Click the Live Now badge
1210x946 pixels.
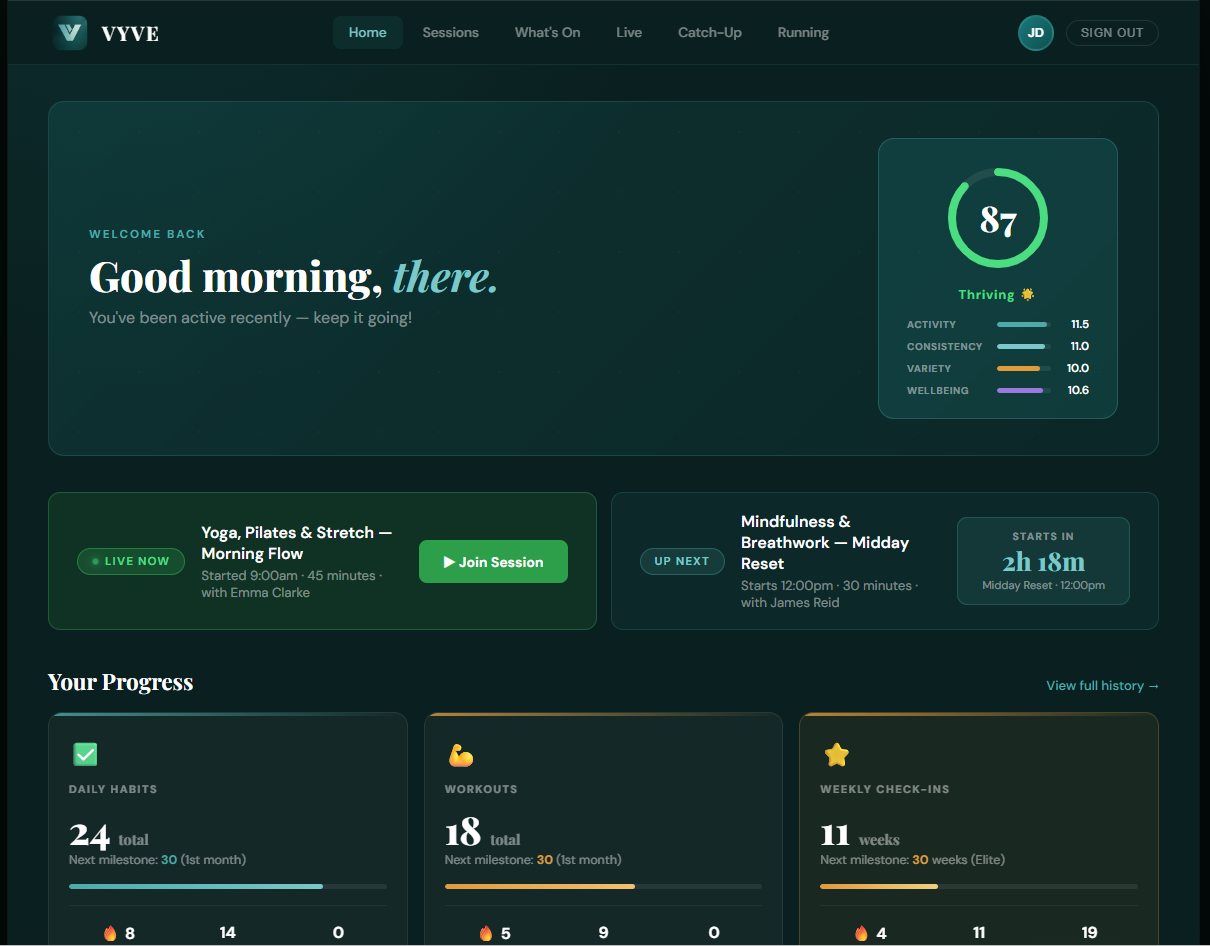tap(131, 561)
